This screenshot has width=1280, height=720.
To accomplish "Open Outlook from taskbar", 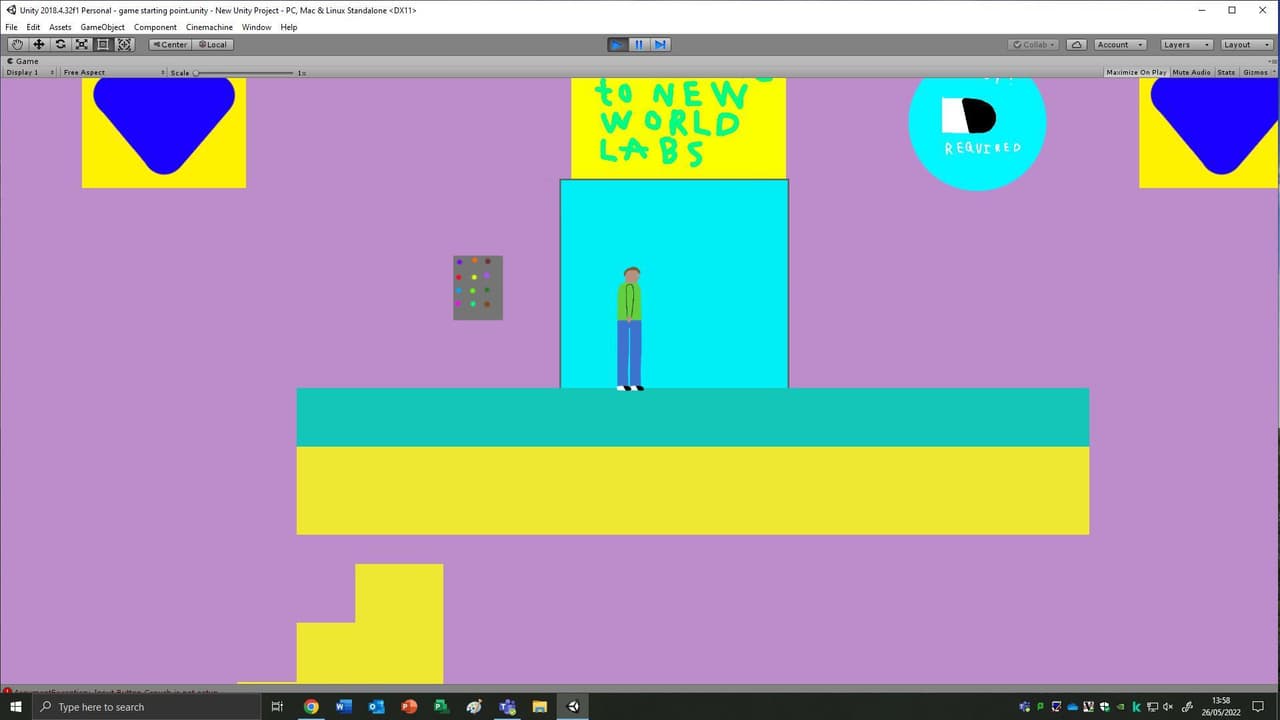I will pyautogui.click(x=376, y=707).
